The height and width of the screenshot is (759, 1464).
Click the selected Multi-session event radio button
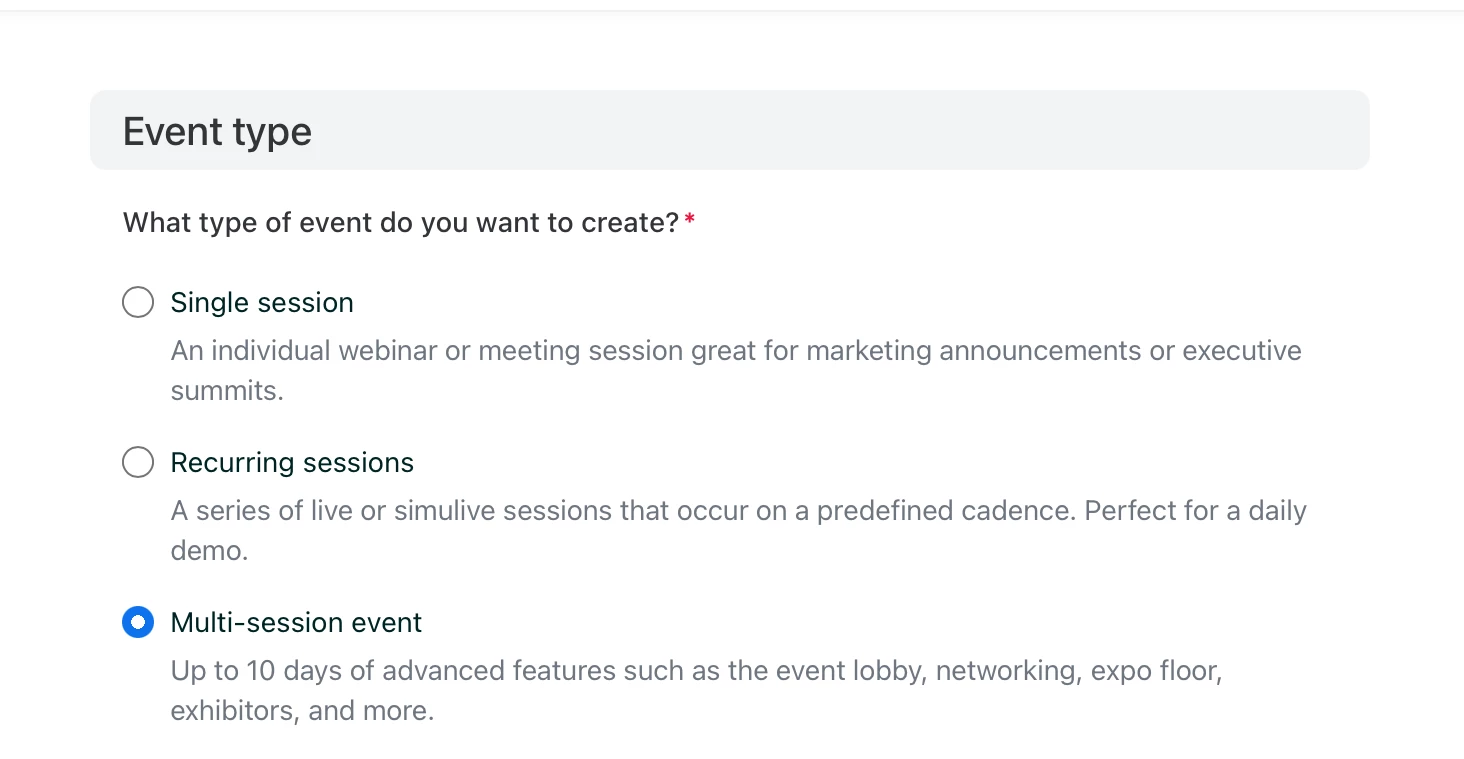click(x=138, y=622)
